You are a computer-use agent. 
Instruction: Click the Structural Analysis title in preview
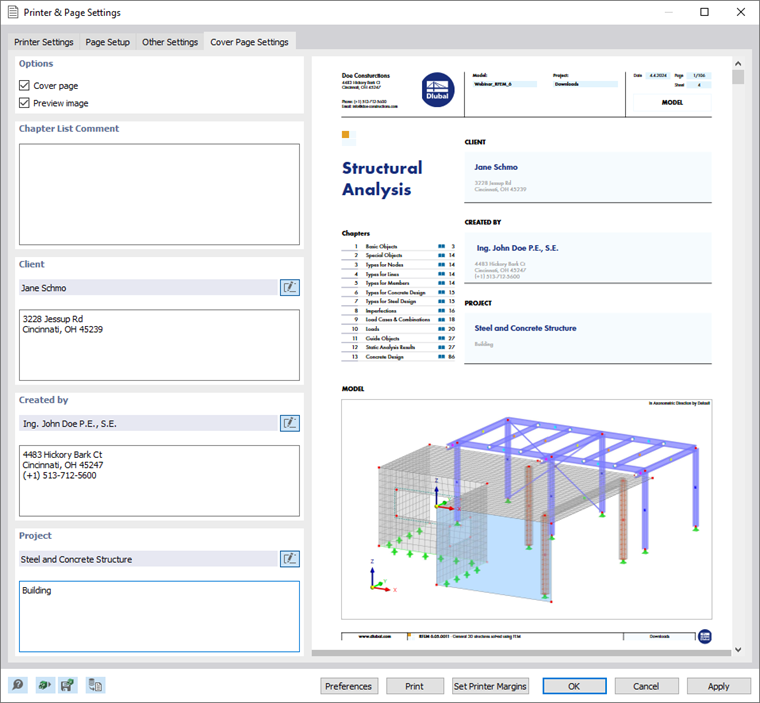coord(382,178)
